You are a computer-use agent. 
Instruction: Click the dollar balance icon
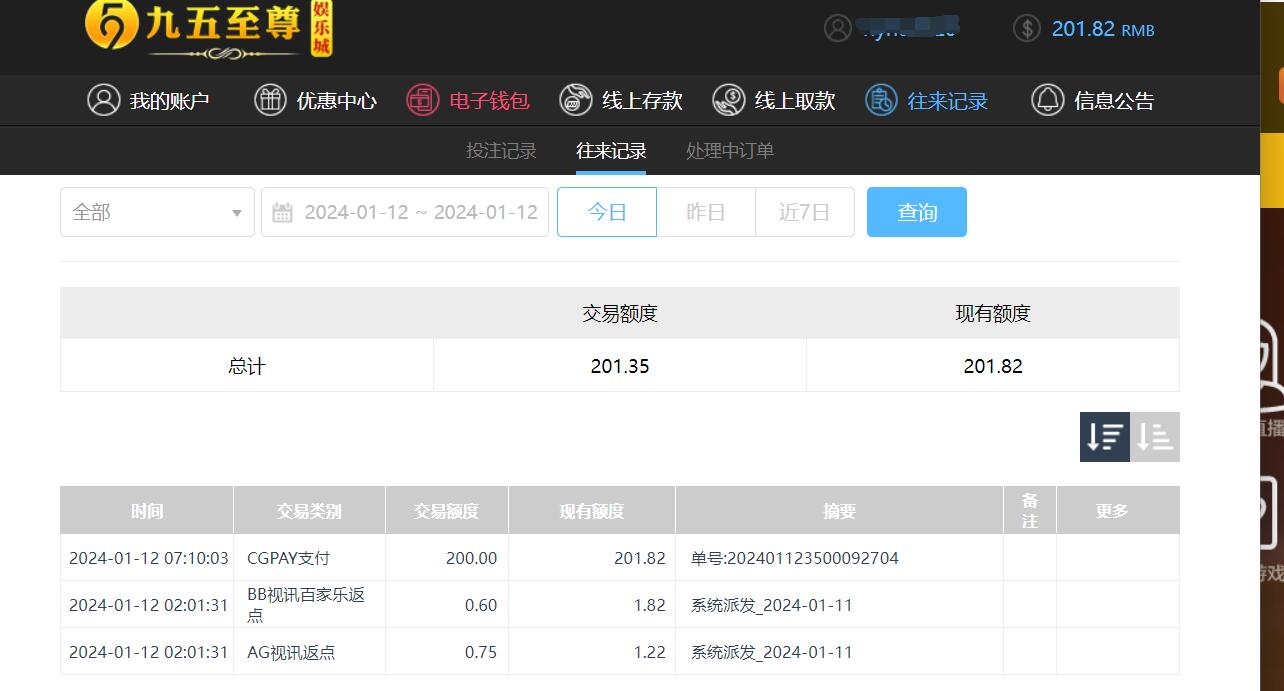pos(1027,28)
